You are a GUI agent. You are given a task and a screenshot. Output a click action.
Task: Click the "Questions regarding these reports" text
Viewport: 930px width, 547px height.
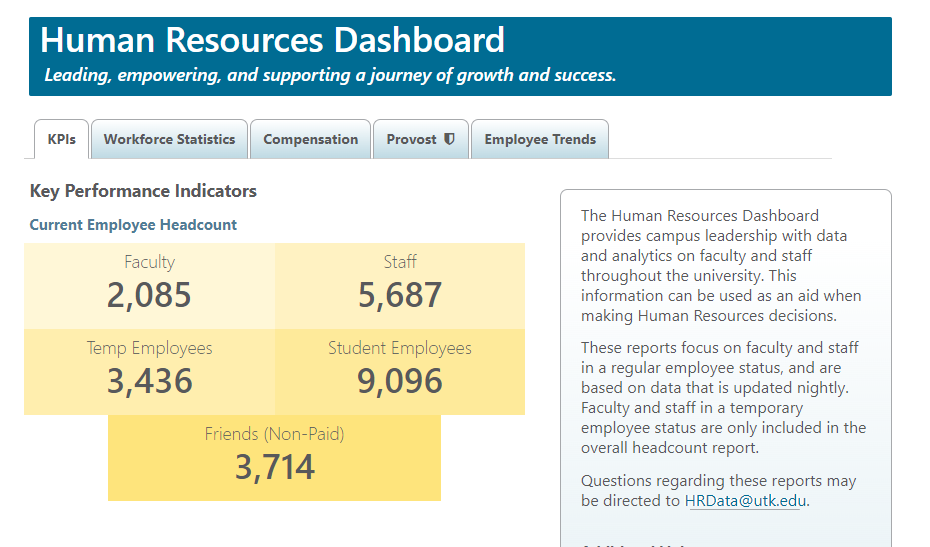point(718,481)
